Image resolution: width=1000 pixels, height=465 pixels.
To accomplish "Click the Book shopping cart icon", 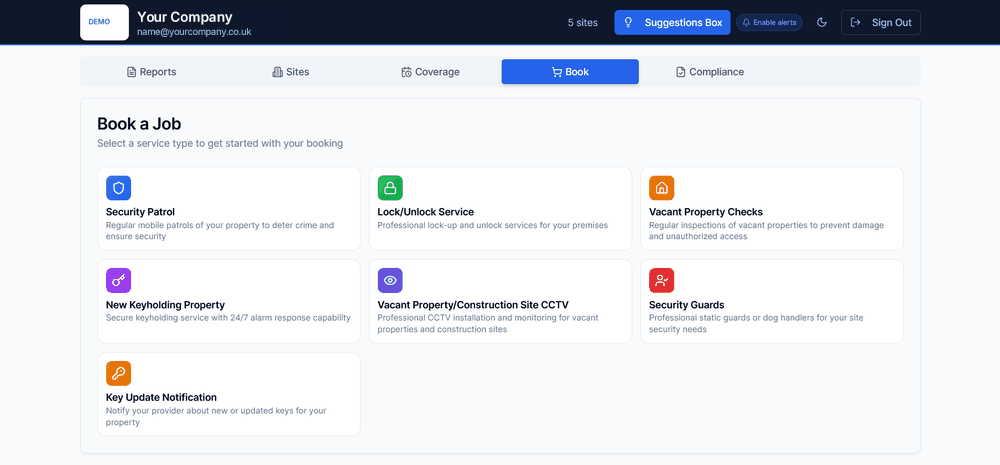I will (x=557, y=72).
